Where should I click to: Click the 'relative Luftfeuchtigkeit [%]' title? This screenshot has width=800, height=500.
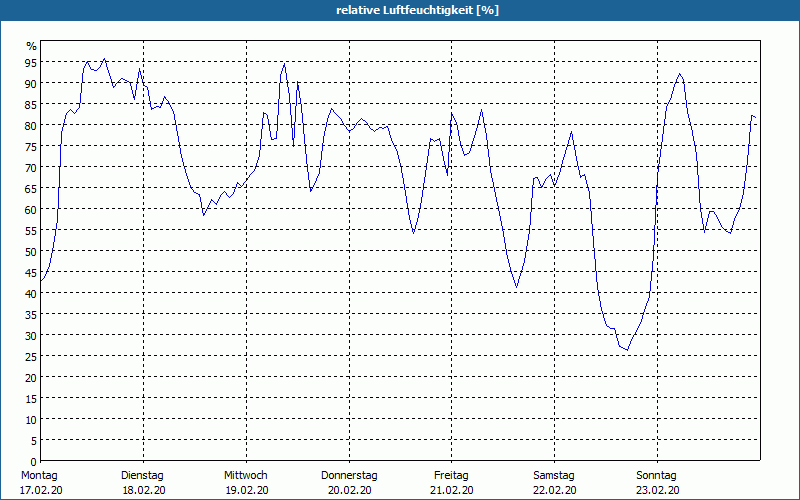pos(417,10)
